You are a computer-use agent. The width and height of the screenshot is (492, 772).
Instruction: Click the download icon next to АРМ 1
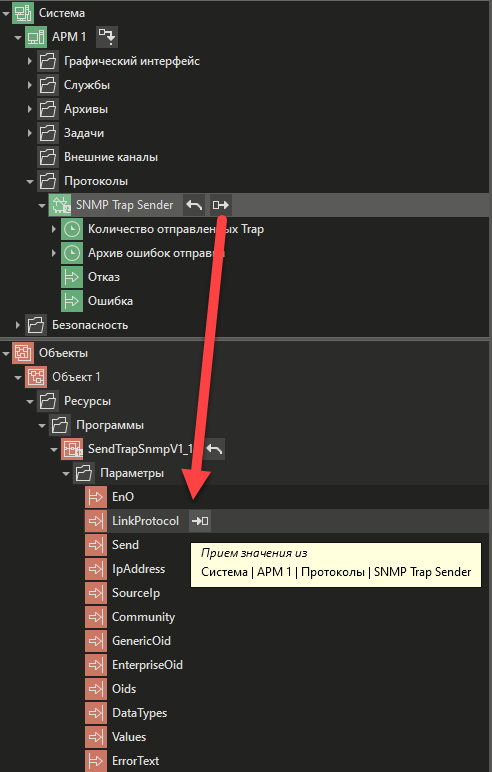tap(106, 37)
